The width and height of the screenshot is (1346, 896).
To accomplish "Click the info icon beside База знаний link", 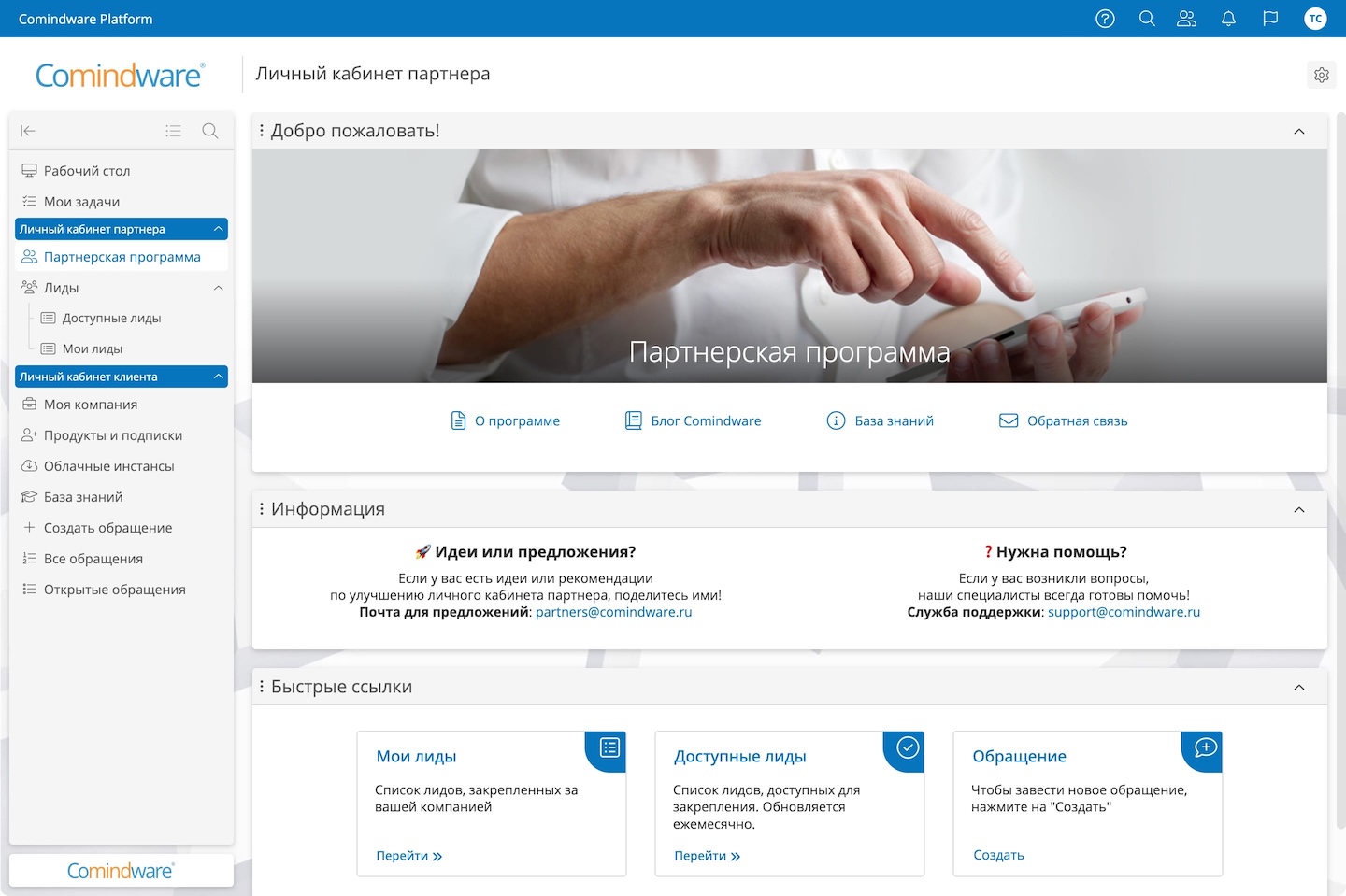I will (x=836, y=420).
